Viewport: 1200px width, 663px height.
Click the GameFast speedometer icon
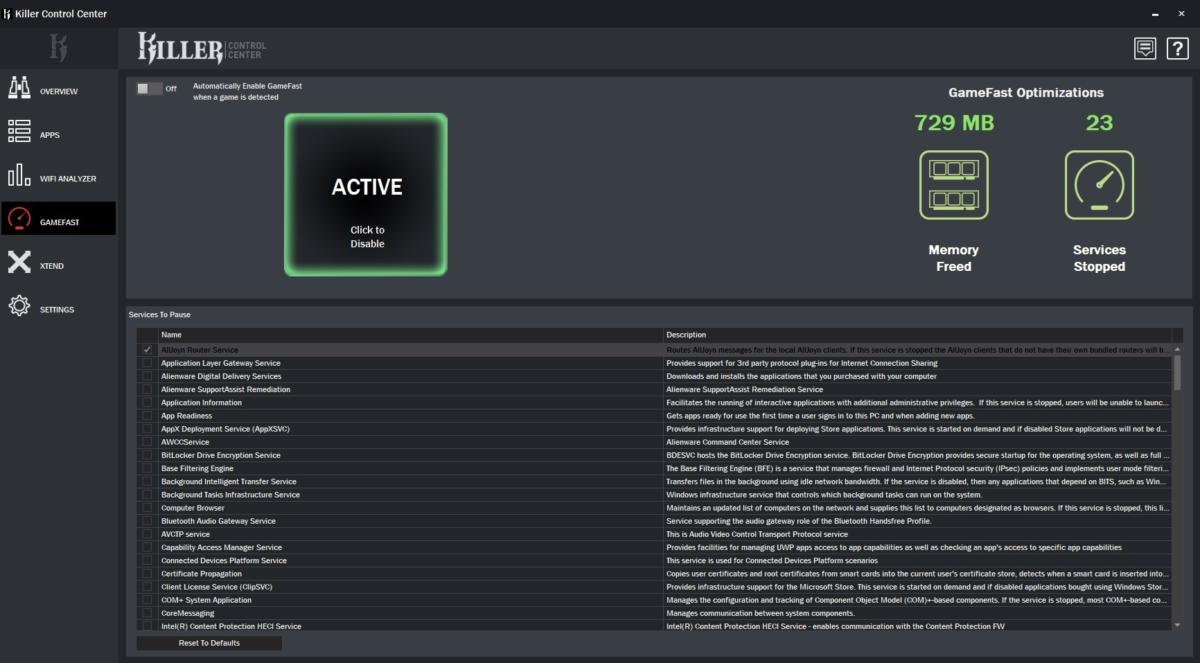(x=19, y=219)
